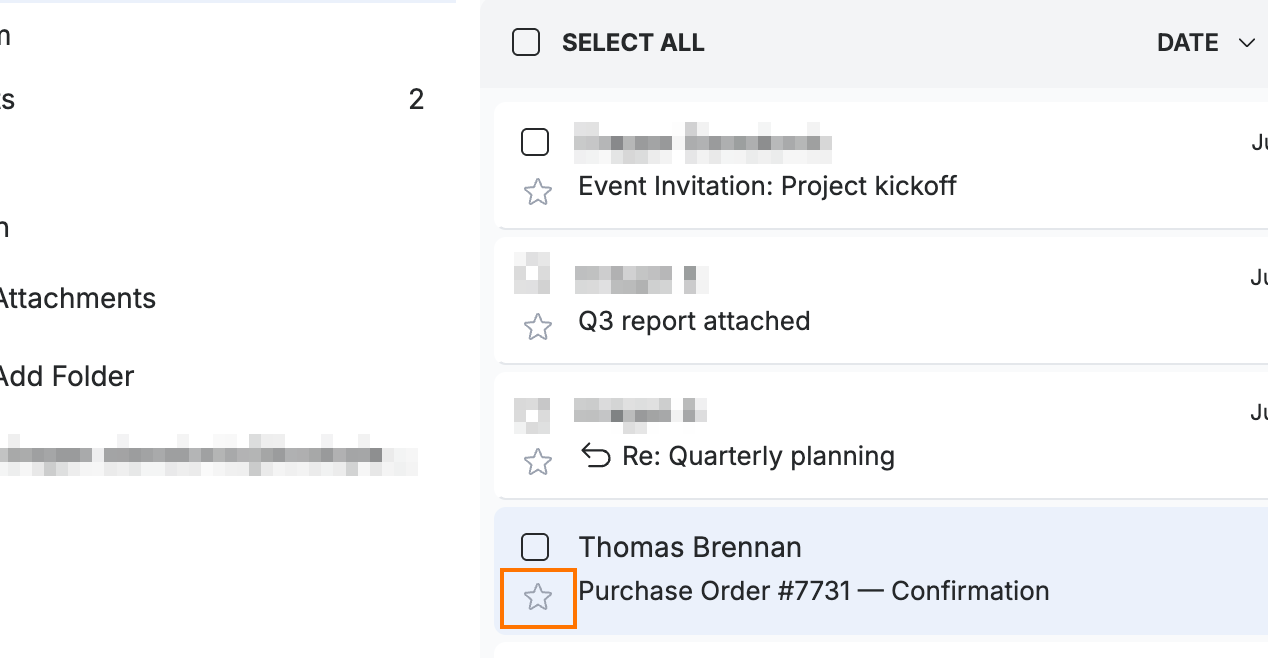Star the Event Invitation: Project kickoff email

538,192
